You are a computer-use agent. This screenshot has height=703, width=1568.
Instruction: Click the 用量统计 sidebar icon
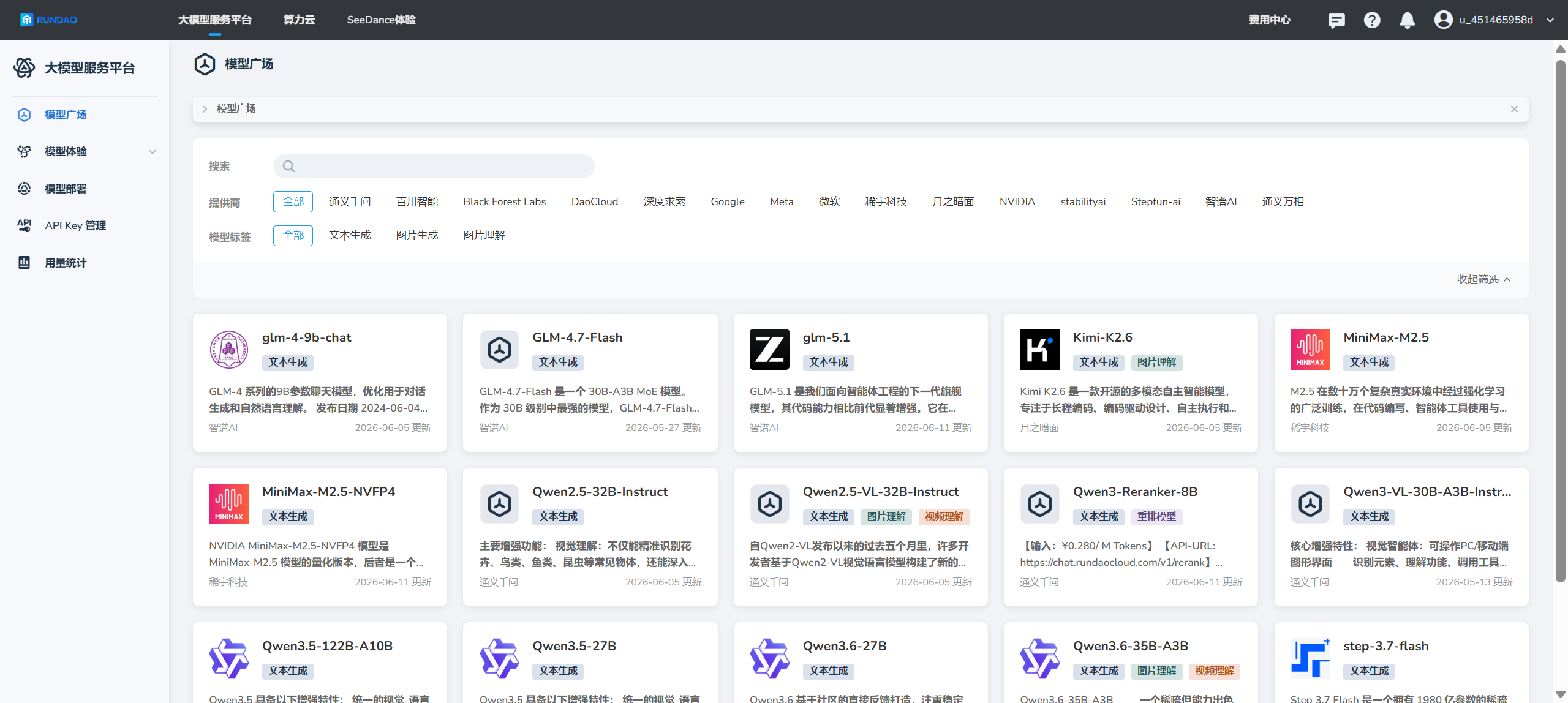pos(24,263)
